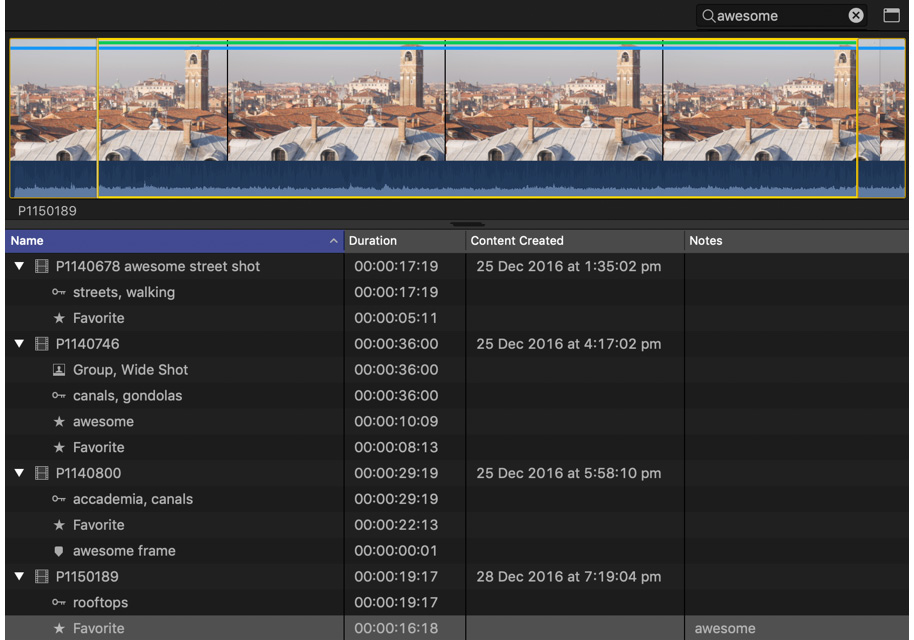Click key icon for canals, gondolas
The image size is (914, 640).
pos(59,395)
